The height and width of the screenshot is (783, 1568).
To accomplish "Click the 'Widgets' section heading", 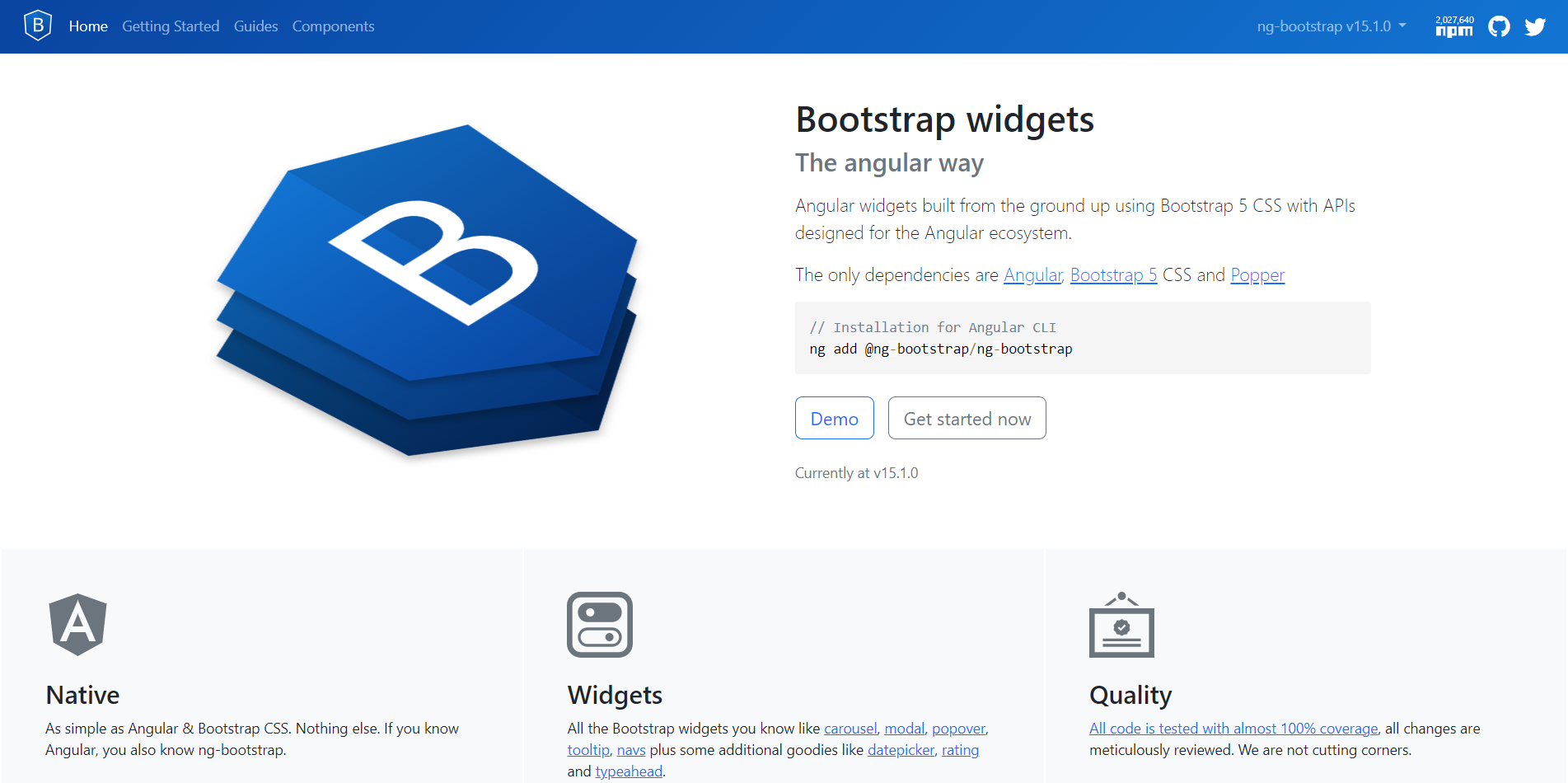I will pyautogui.click(x=615, y=695).
